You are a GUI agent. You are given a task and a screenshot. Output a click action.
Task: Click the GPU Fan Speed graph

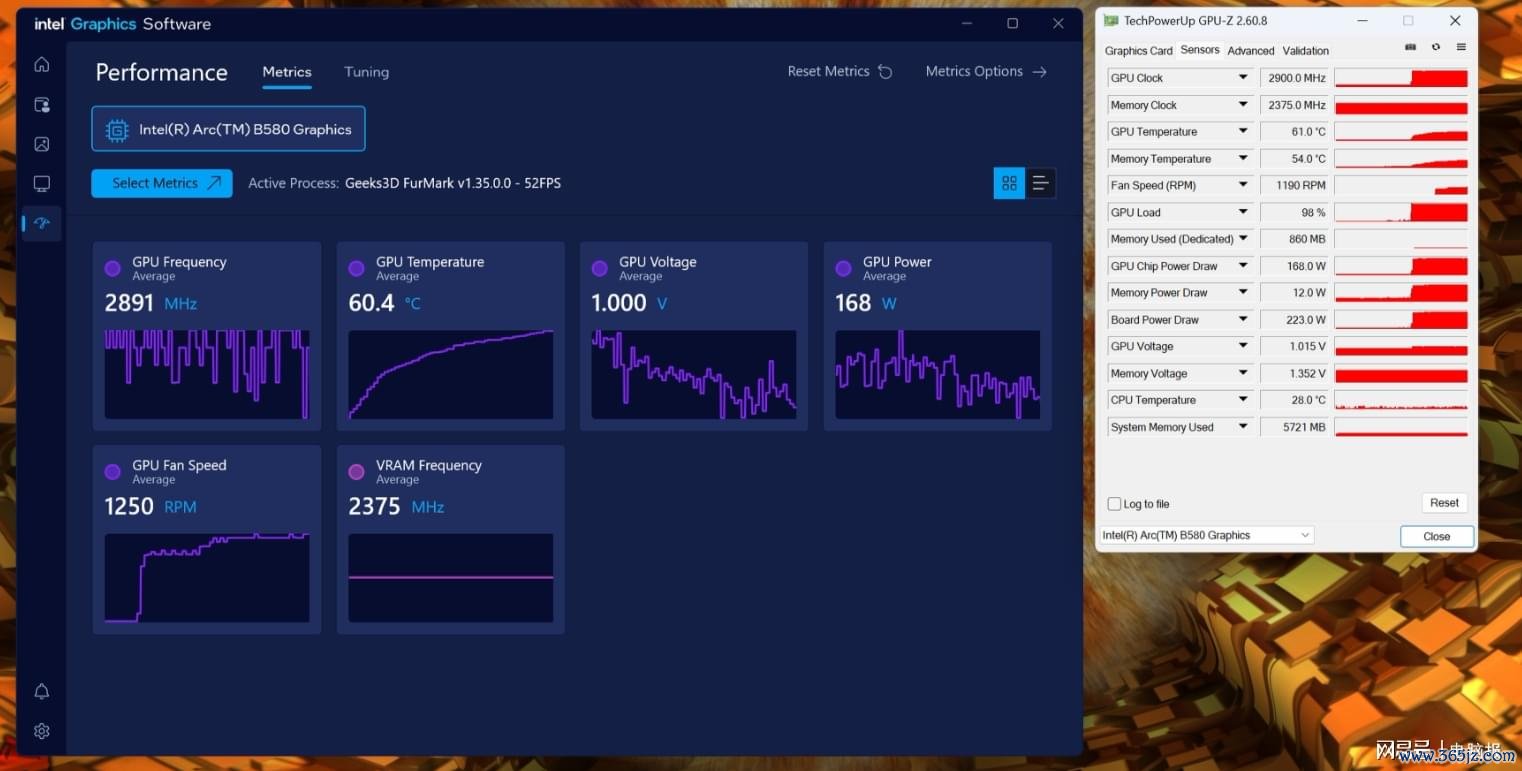coord(207,578)
